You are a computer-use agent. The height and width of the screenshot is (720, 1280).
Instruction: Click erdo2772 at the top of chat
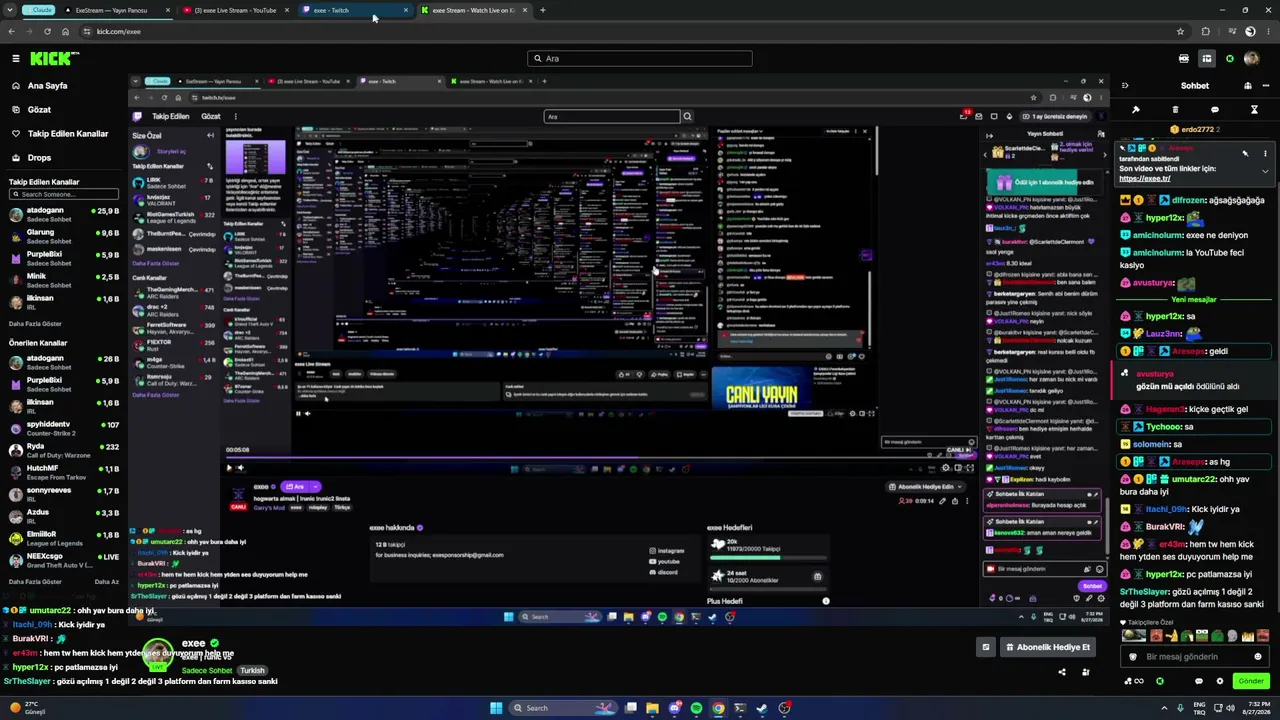pos(1197,130)
